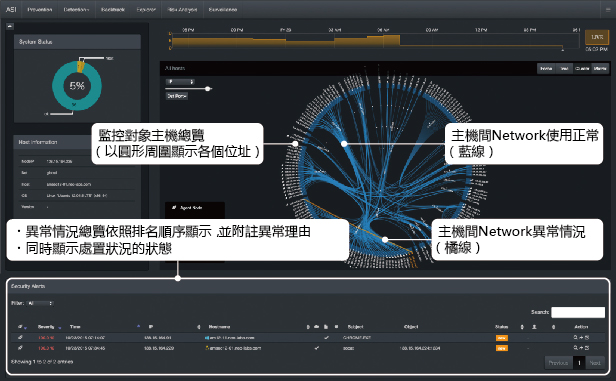Click the ASI logo in the top bar
The height and width of the screenshot is (381, 616).
pyautogui.click(x=11, y=9)
